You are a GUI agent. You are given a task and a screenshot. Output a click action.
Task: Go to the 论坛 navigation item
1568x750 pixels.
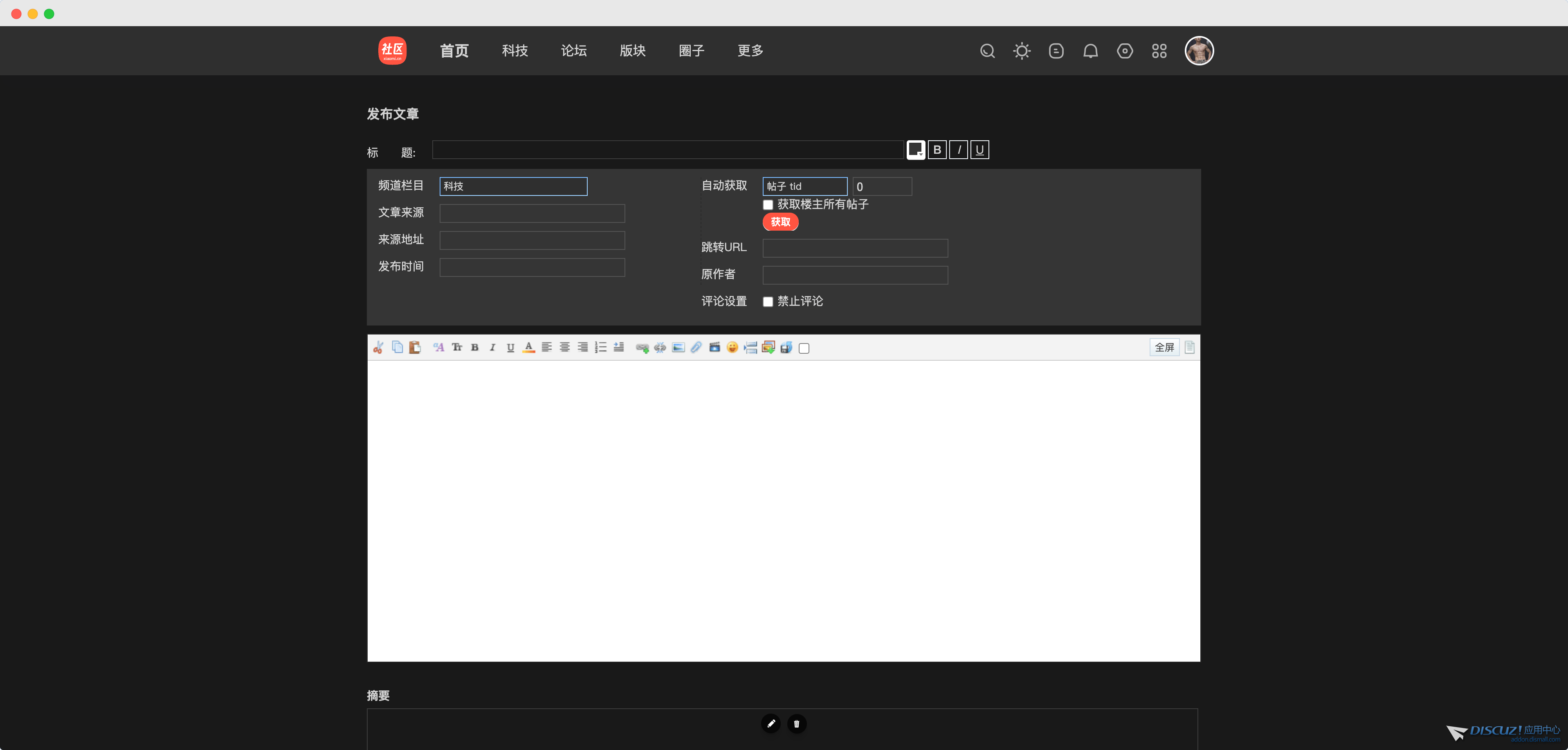tap(573, 51)
